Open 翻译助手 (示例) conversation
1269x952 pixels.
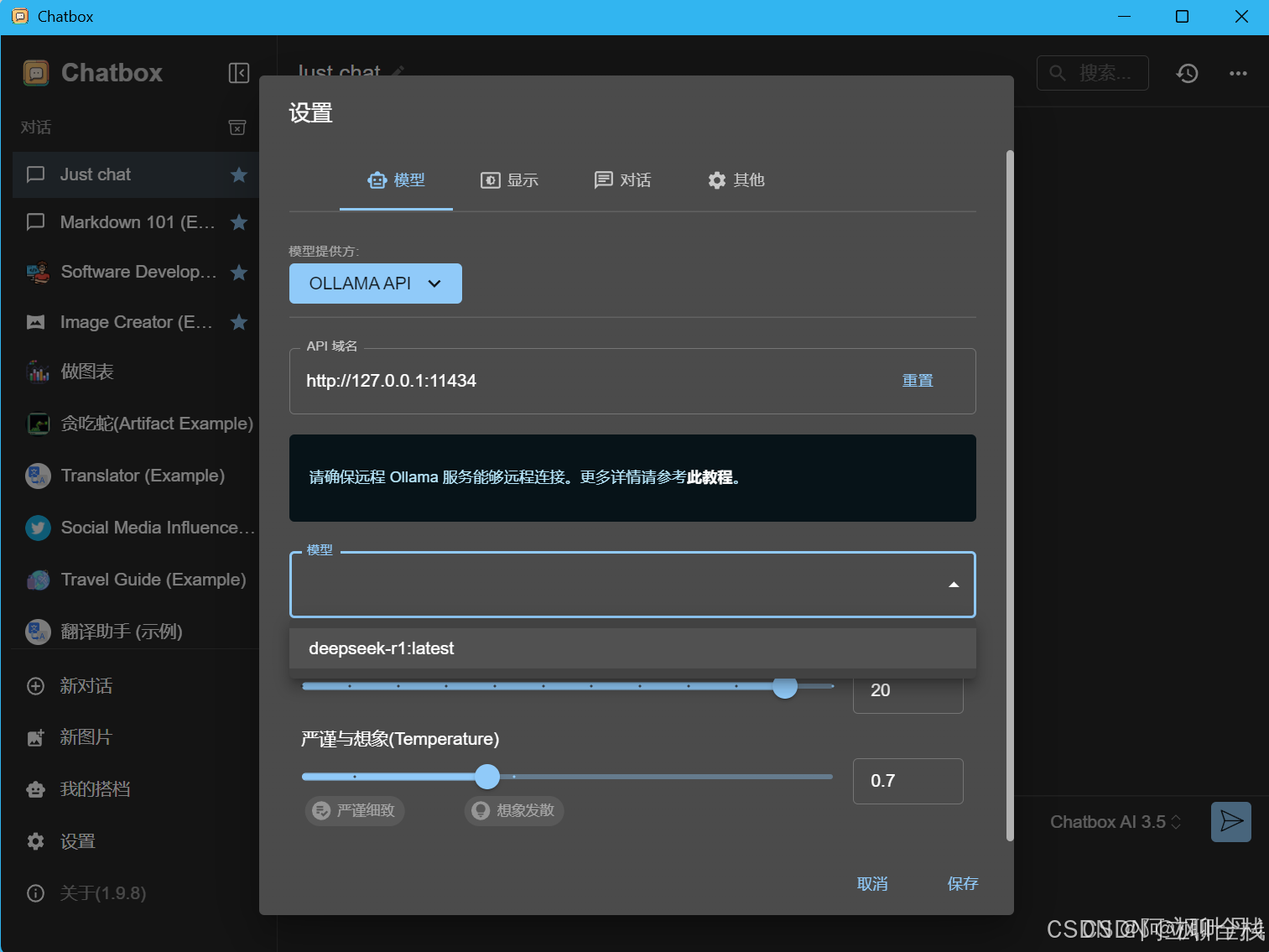tap(136, 632)
